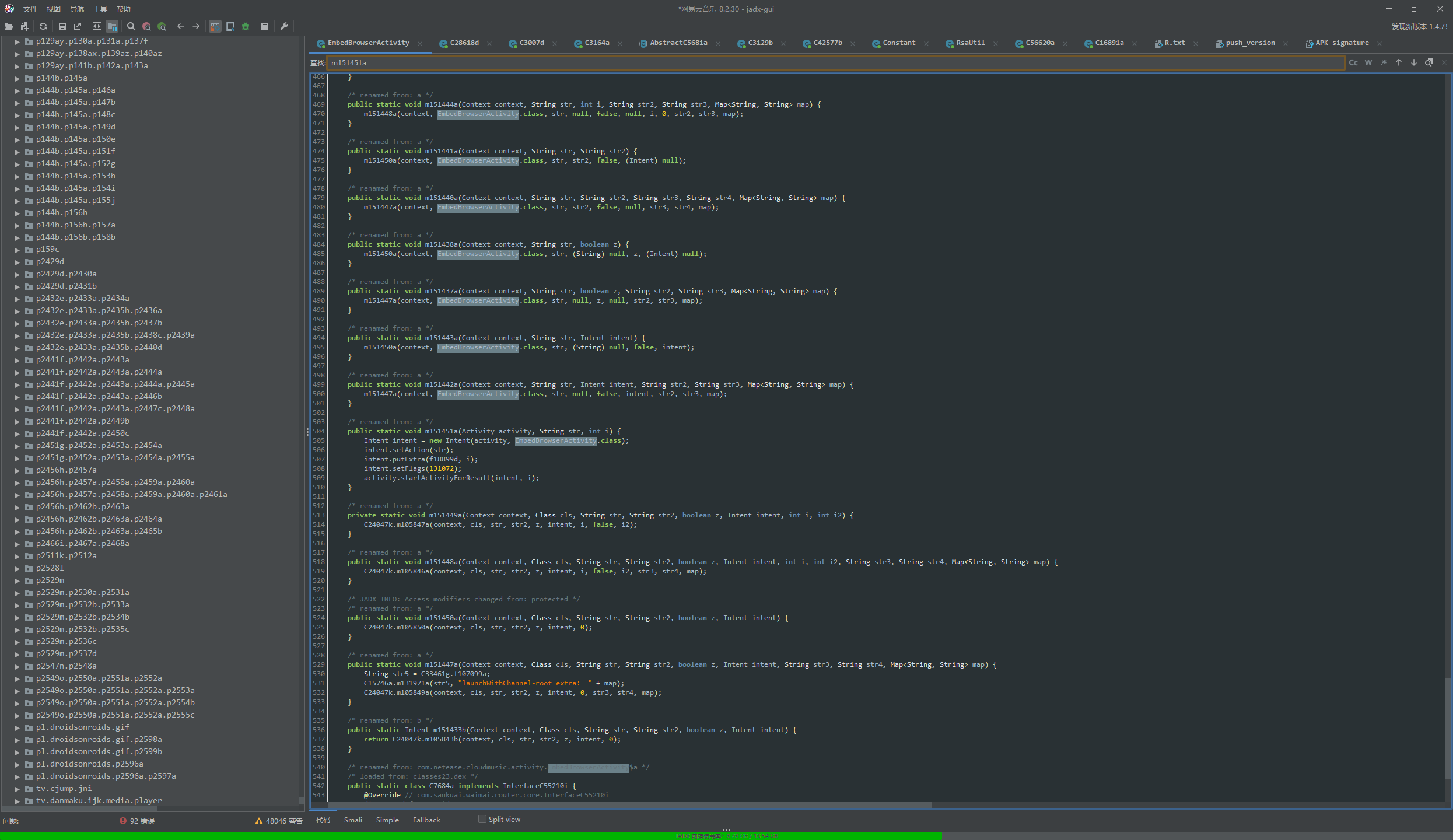Open the Log viewer icon
This screenshot has width=1453, height=840.
click(265, 26)
